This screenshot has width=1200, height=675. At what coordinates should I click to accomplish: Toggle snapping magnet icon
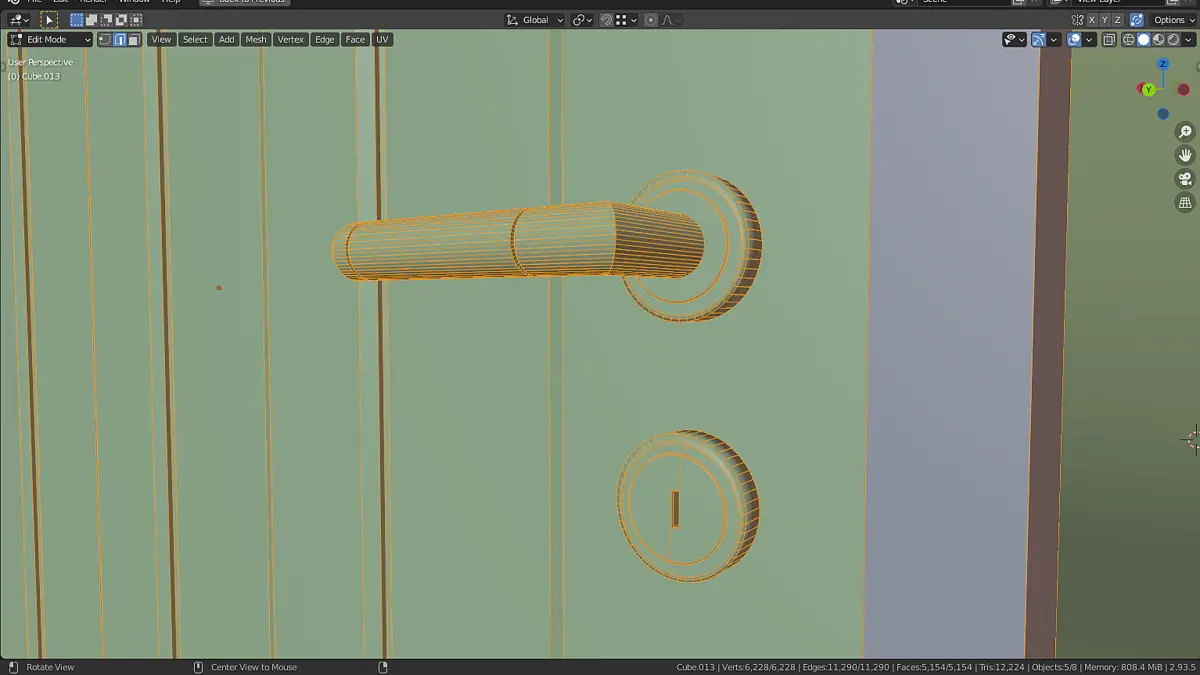pos(606,20)
